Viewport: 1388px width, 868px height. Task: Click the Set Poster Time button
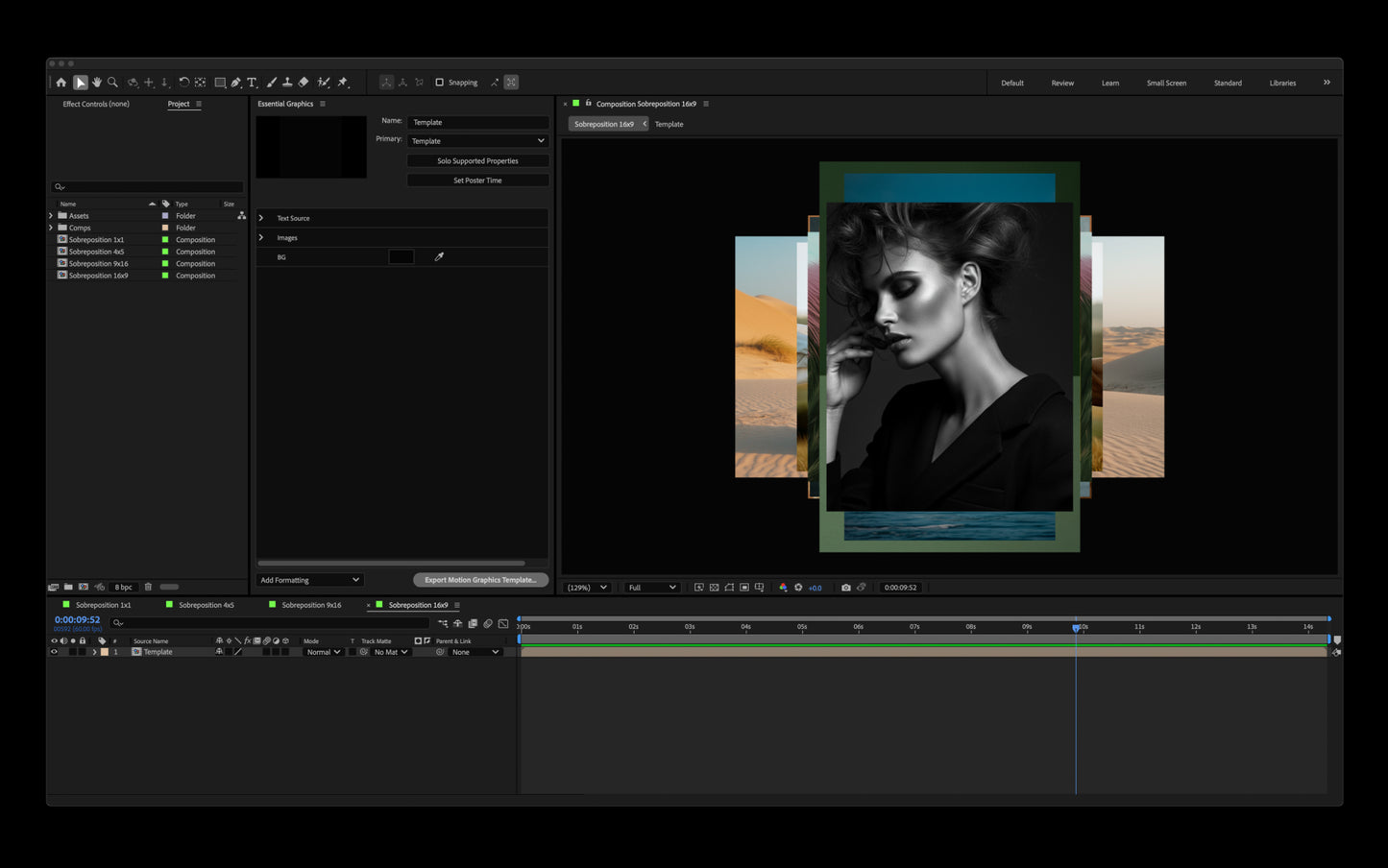point(478,181)
